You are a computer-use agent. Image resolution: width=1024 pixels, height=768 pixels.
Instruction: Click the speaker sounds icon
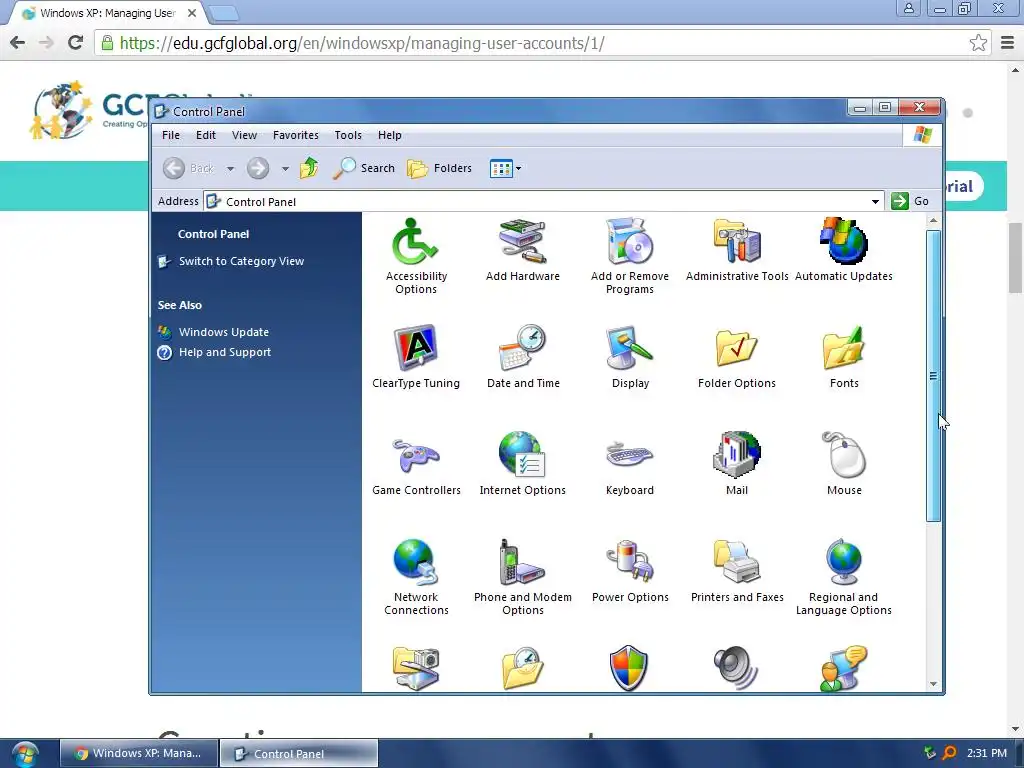[735, 668]
